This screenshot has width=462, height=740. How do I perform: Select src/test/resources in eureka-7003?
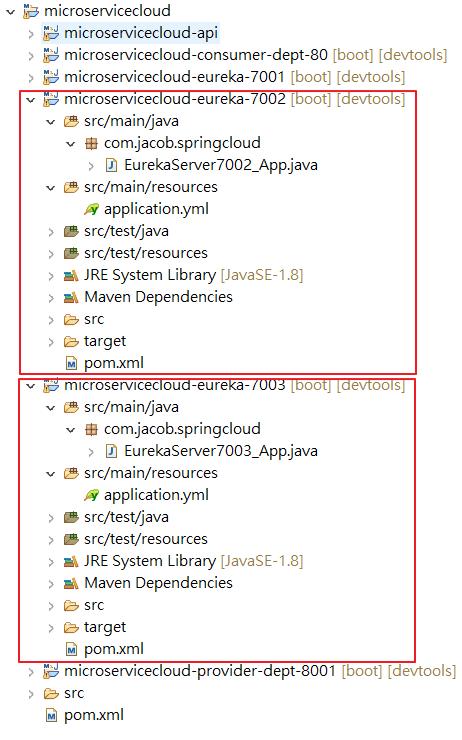(145, 539)
